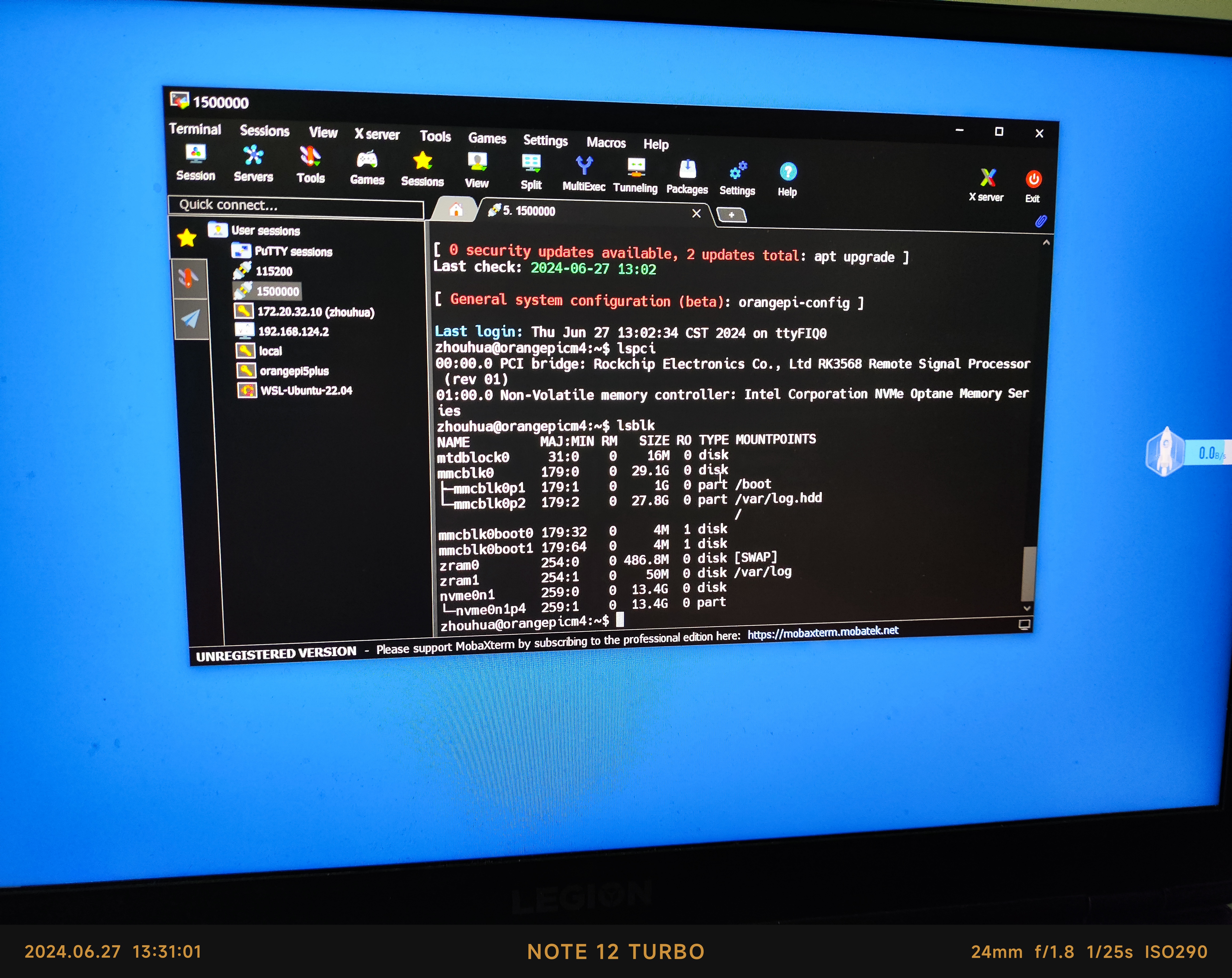
Task: Open the Macros menu
Action: 606,142
